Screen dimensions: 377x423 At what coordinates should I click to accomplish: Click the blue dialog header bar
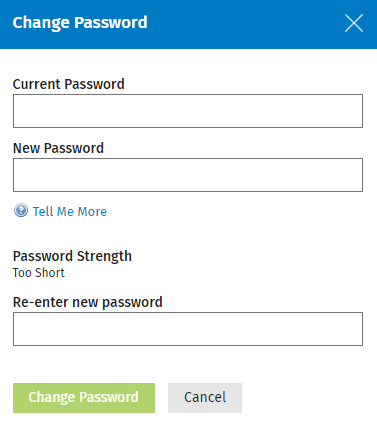188,24
